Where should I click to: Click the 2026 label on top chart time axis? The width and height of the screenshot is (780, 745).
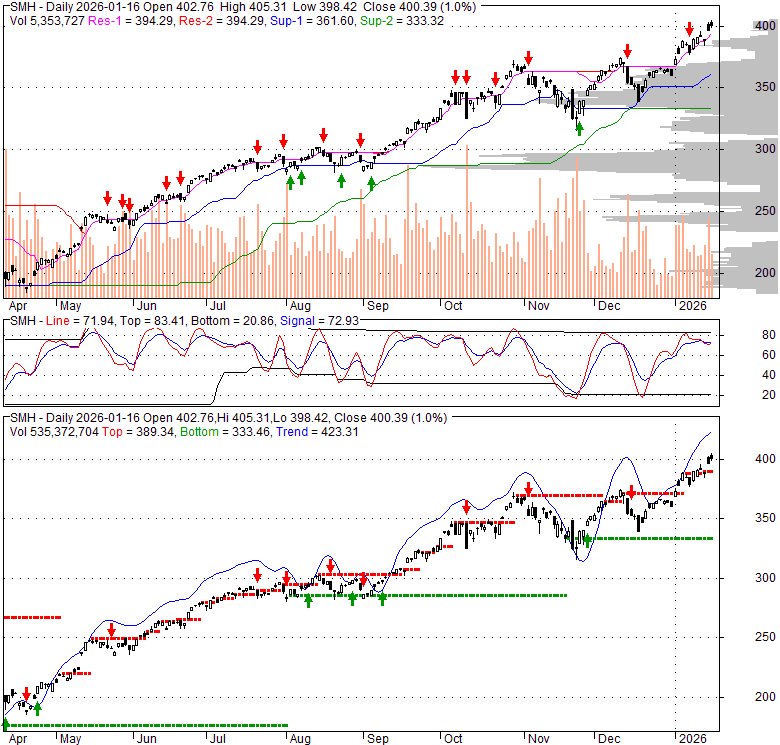click(692, 305)
